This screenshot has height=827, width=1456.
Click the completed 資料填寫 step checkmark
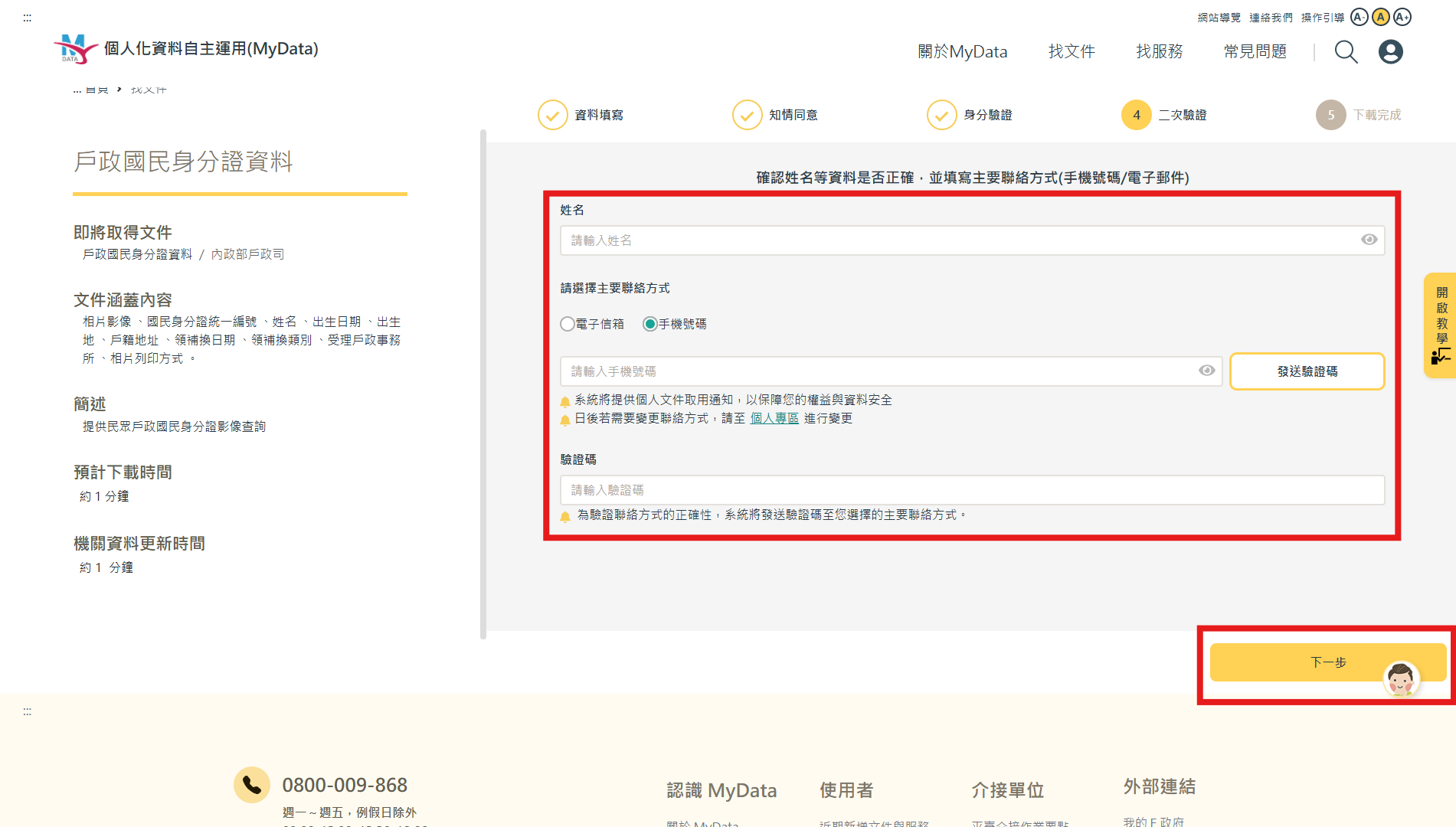[x=552, y=115]
